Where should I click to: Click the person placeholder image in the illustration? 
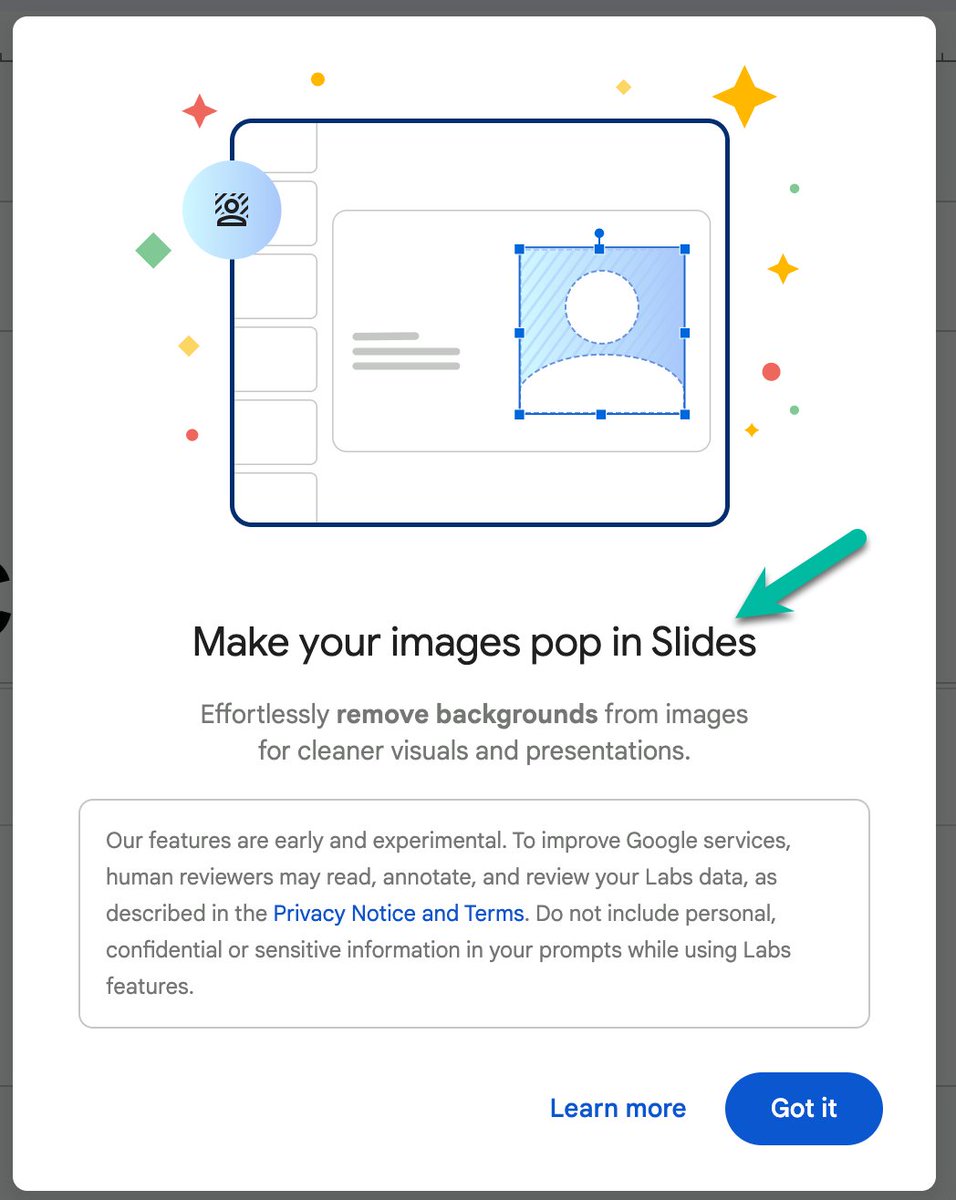(602, 331)
